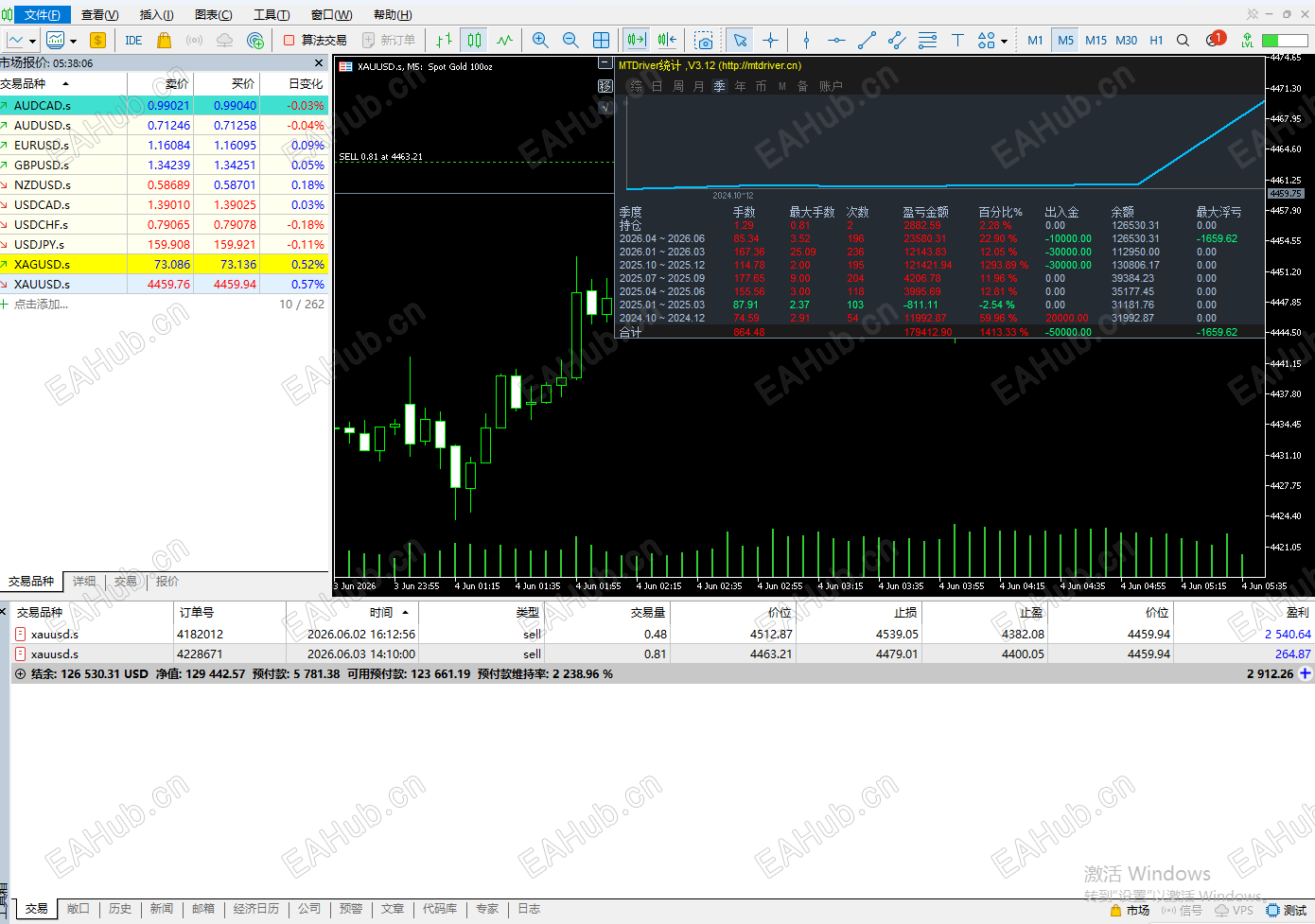Open the IDE MetaEditor toolbar button
The width and height of the screenshot is (1315, 924).
(133, 40)
